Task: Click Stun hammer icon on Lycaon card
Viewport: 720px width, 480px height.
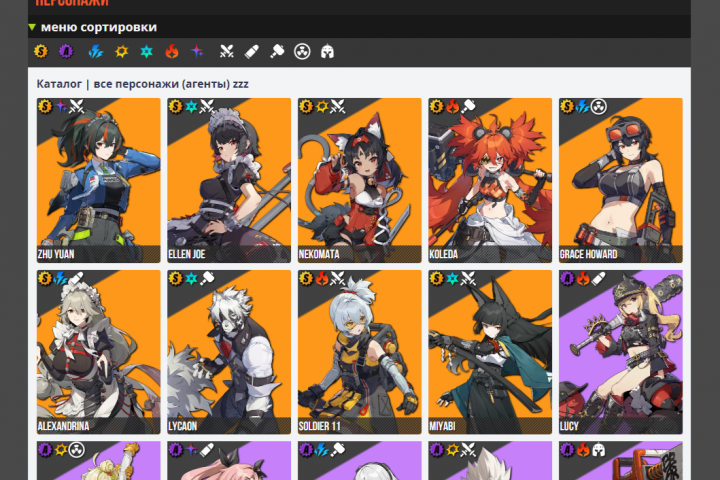Action: pyautogui.click(x=207, y=278)
